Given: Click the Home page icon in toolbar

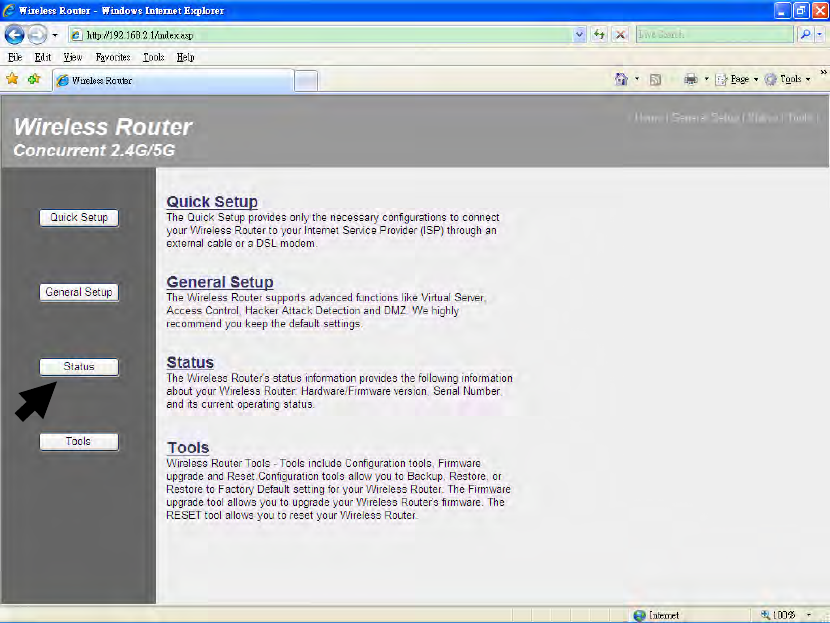Looking at the screenshot, I should pos(621,79).
